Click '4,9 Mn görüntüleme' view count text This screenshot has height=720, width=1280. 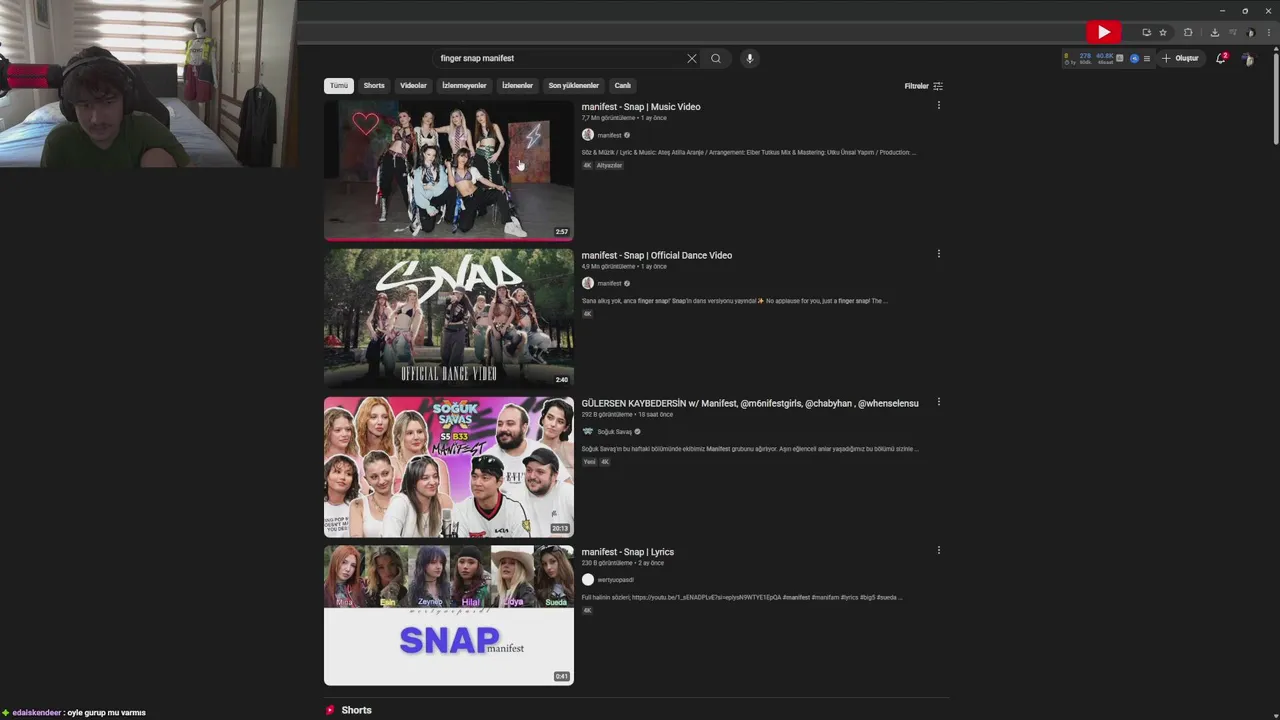608,266
